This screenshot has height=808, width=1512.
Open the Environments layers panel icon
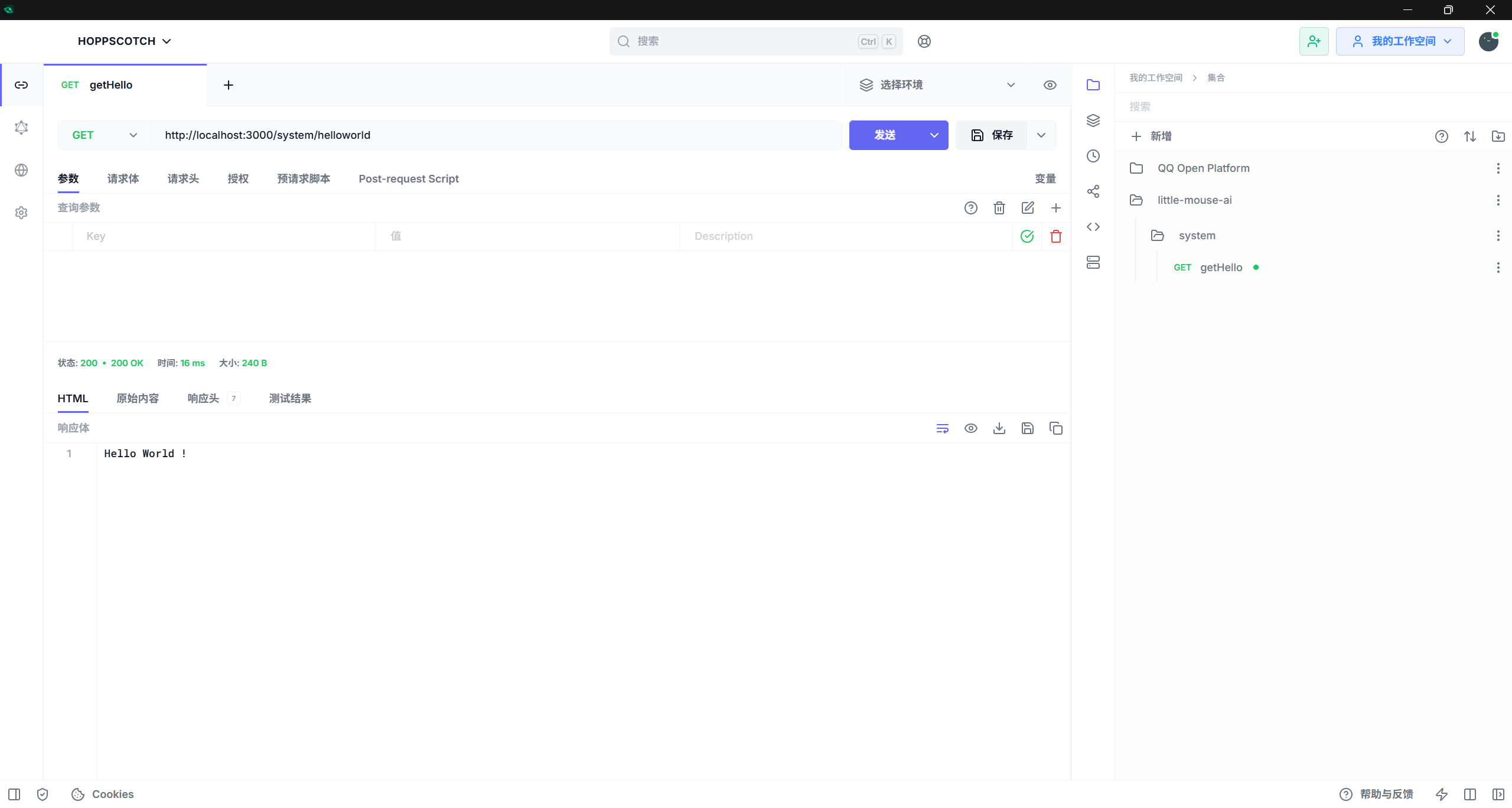[1093, 120]
